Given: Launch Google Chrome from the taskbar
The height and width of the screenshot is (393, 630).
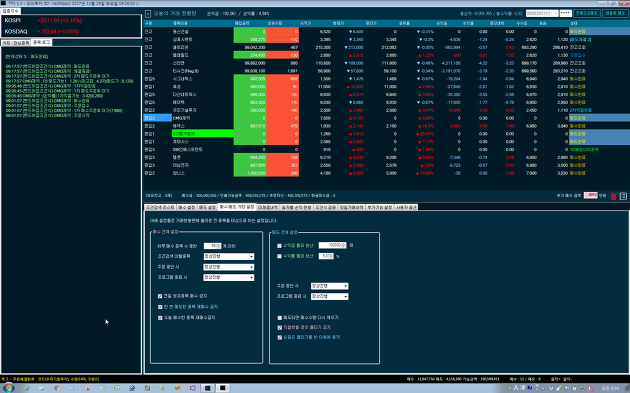Looking at the screenshot, I should tap(57, 388).
